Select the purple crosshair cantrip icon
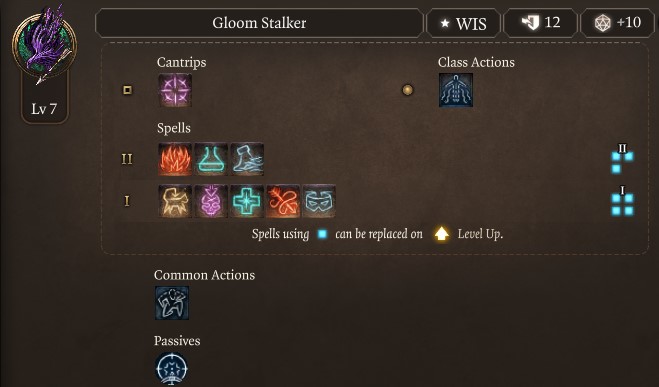The image size is (659, 387). [x=175, y=90]
